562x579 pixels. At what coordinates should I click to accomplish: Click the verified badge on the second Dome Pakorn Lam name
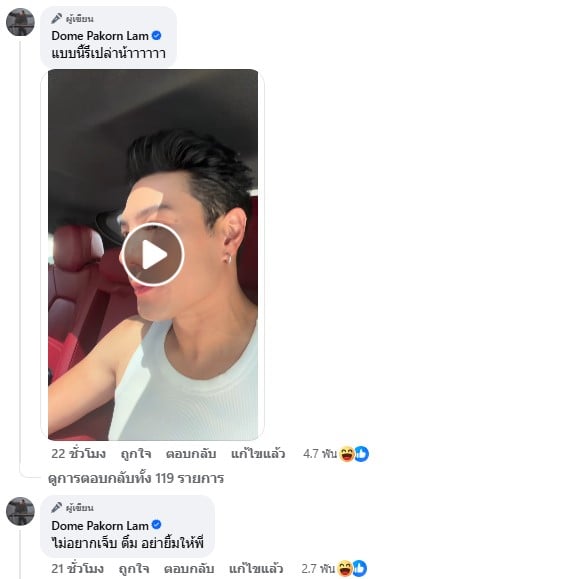[157, 525]
